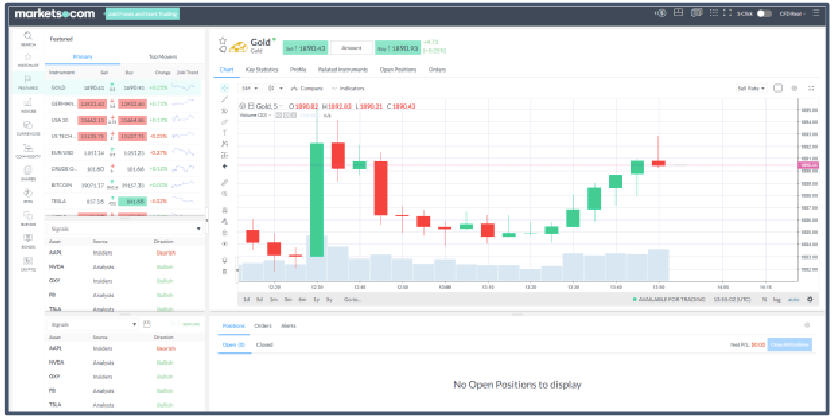This screenshot has height=420, width=834.
Task: Click the chart fullscreen icon
Action: [810, 88]
